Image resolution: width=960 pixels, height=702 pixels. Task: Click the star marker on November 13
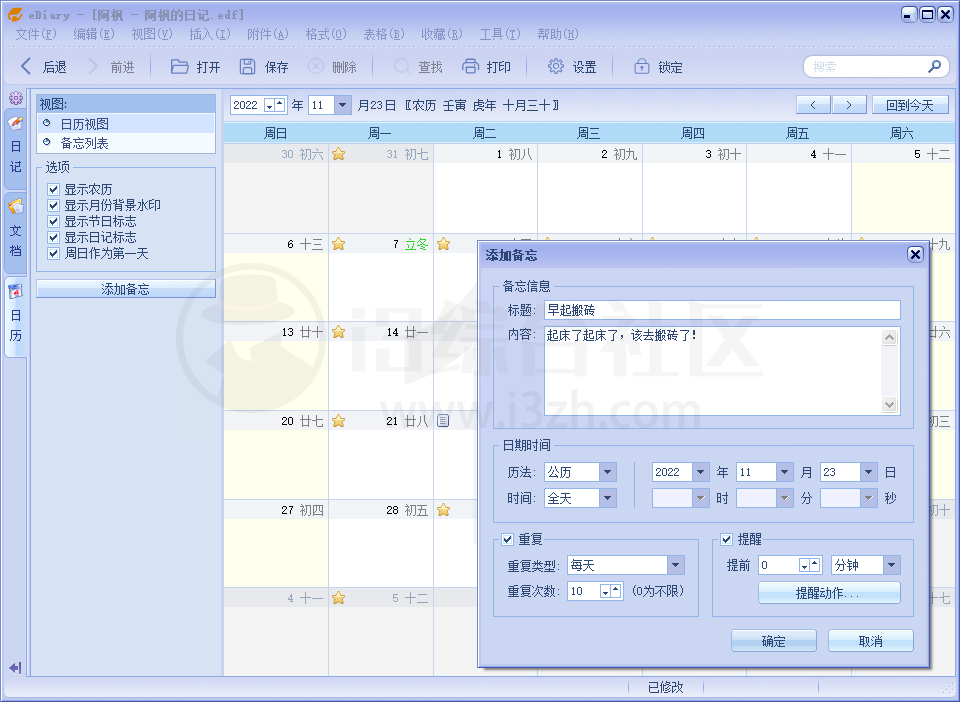[339, 332]
